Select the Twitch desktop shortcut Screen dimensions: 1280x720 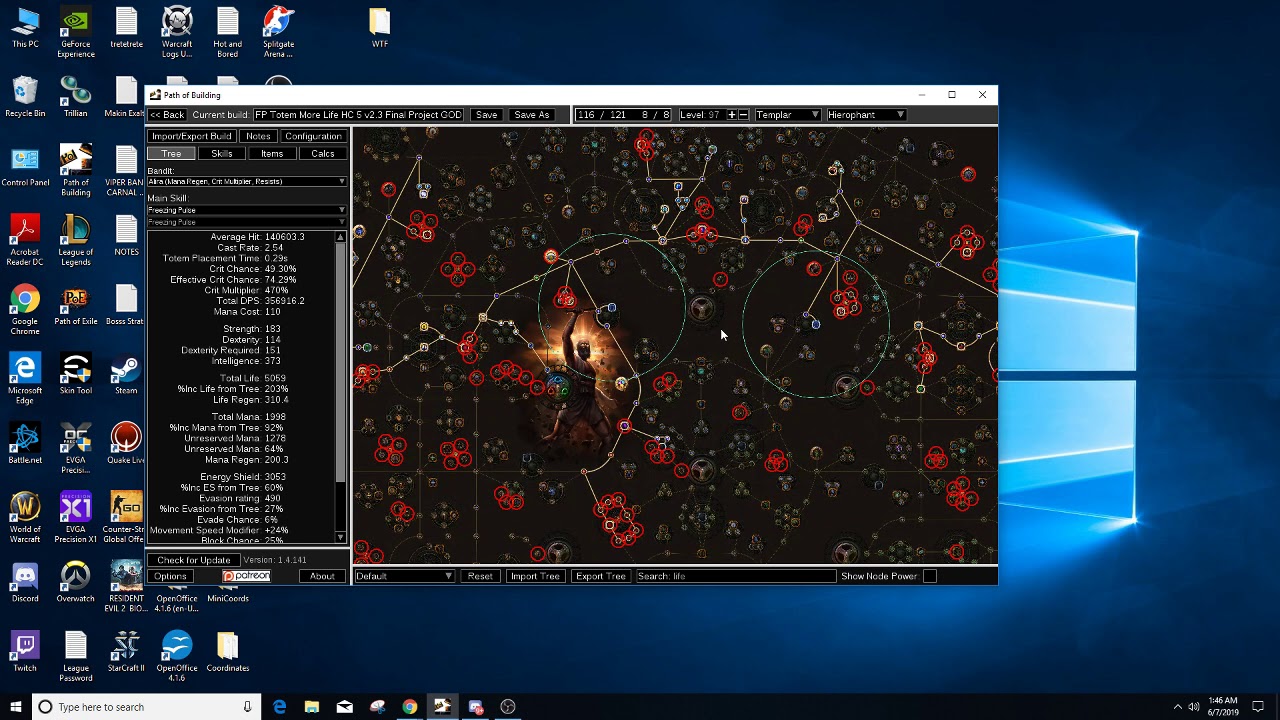25,651
